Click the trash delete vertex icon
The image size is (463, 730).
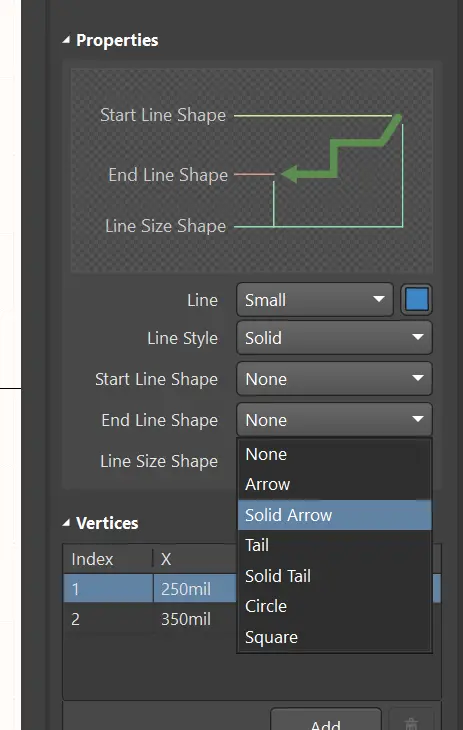pos(411,722)
